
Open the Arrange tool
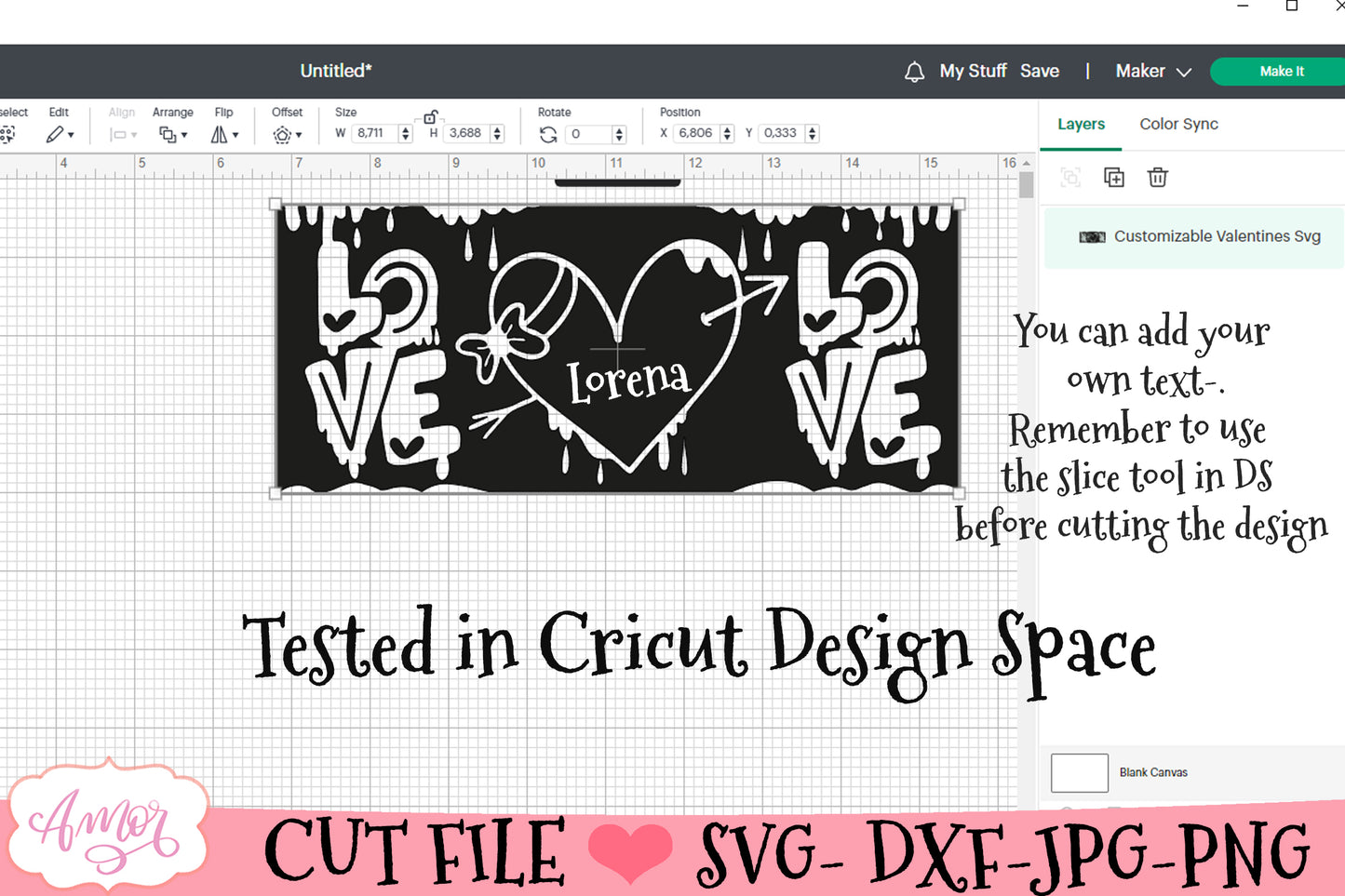click(x=173, y=135)
